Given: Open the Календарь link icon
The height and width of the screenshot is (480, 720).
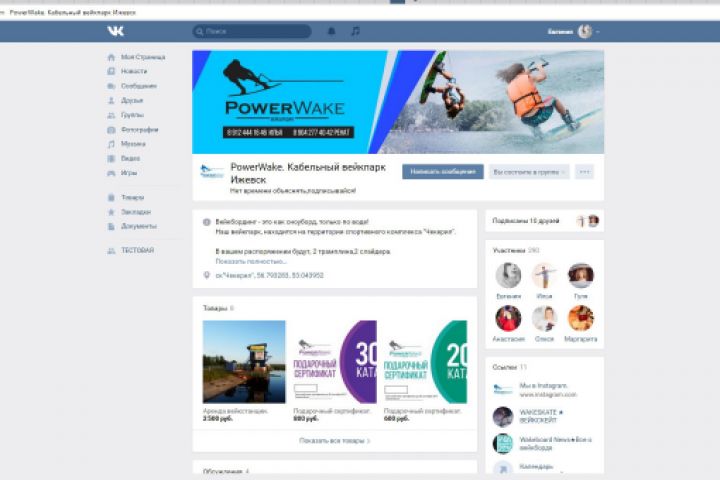Looking at the screenshot, I should tap(503, 469).
